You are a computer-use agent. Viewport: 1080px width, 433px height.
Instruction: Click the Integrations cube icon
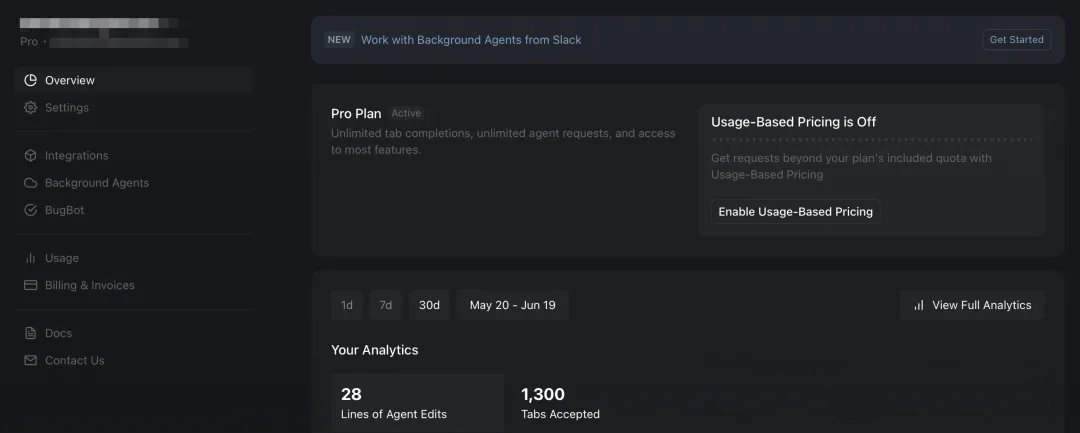click(x=30, y=156)
